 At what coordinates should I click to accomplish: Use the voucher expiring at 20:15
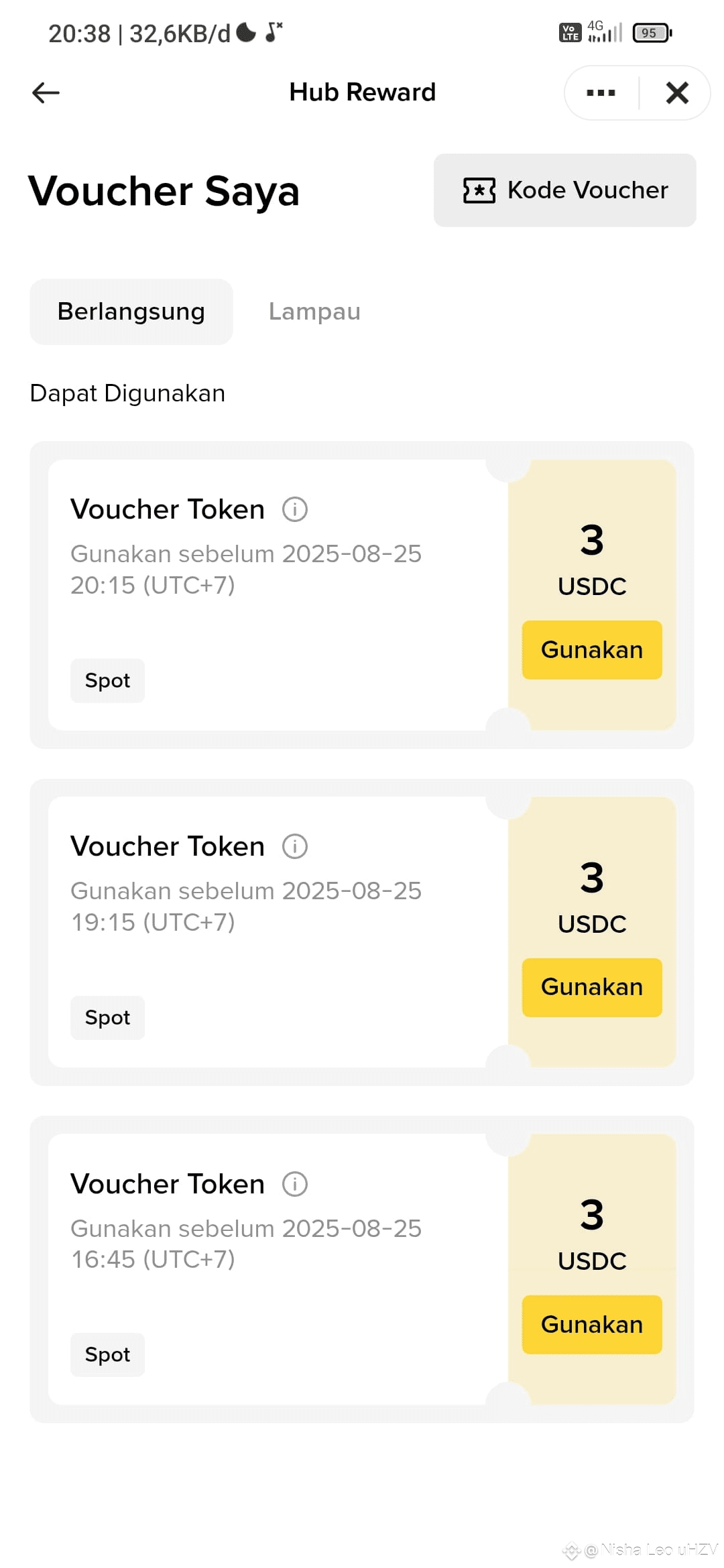click(x=592, y=650)
